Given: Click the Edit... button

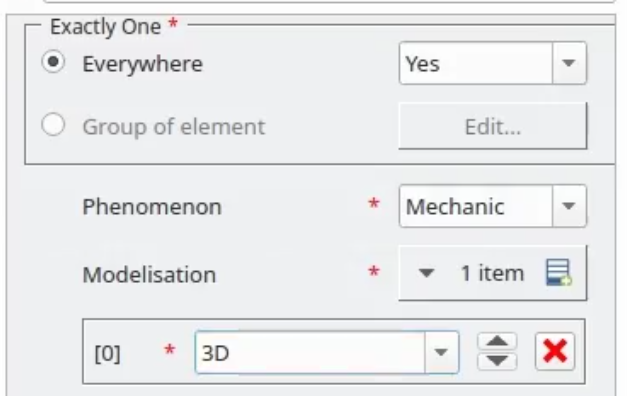Looking at the screenshot, I should click(493, 126).
